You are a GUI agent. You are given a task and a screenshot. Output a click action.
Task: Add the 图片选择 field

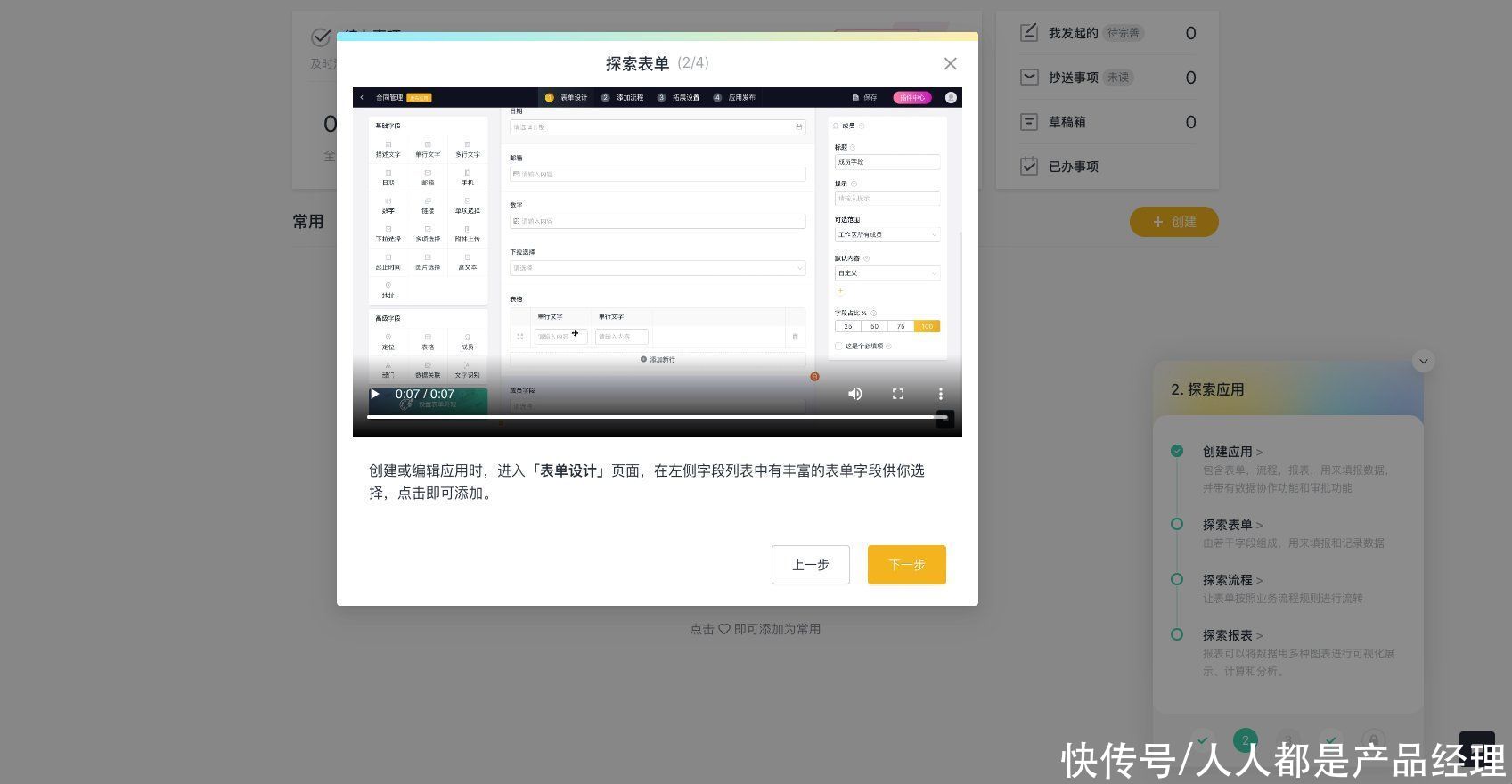tap(428, 262)
